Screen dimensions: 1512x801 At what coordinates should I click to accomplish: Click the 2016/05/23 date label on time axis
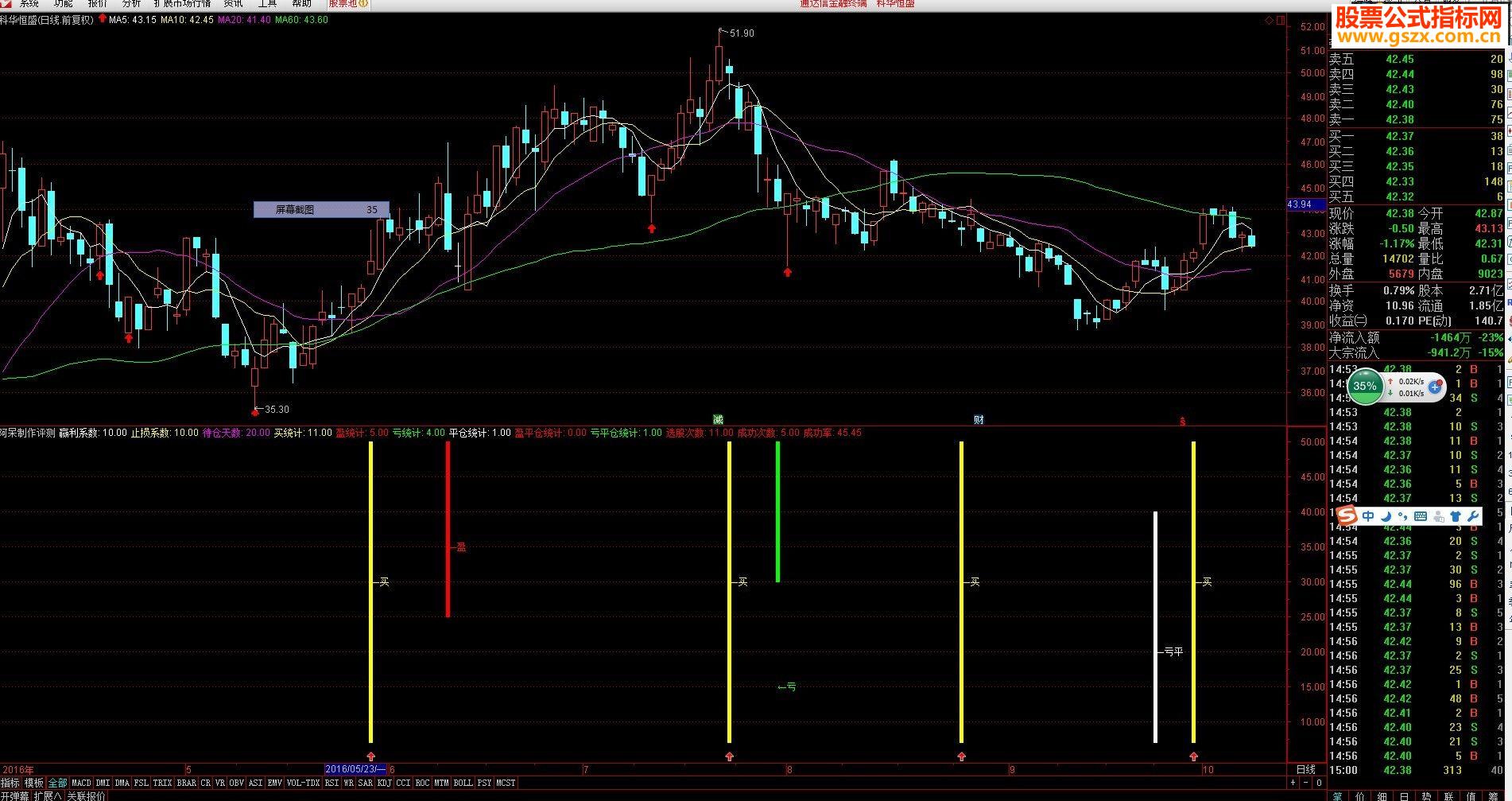coord(356,769)
